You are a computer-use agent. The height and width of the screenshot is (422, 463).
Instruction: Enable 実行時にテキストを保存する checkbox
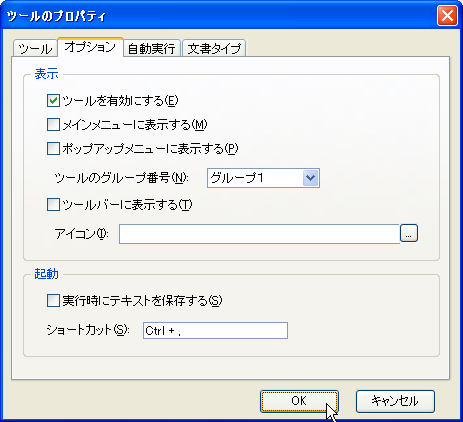coord(53,301)
